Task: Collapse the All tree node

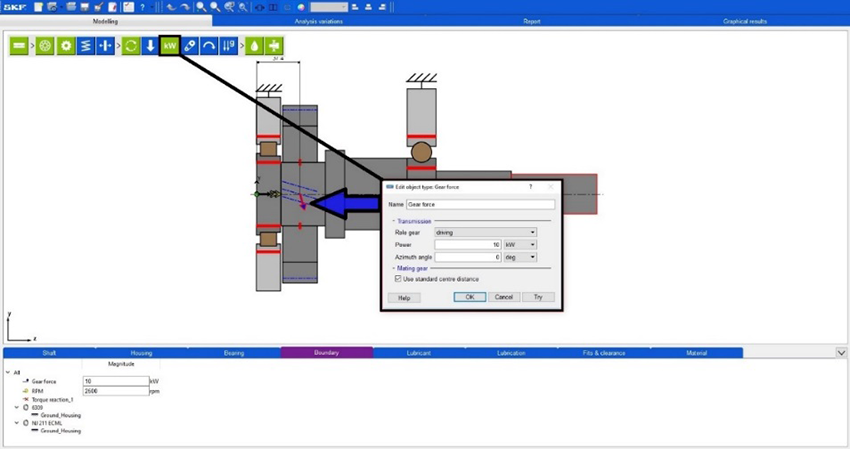Action: (x=8, y=373)
